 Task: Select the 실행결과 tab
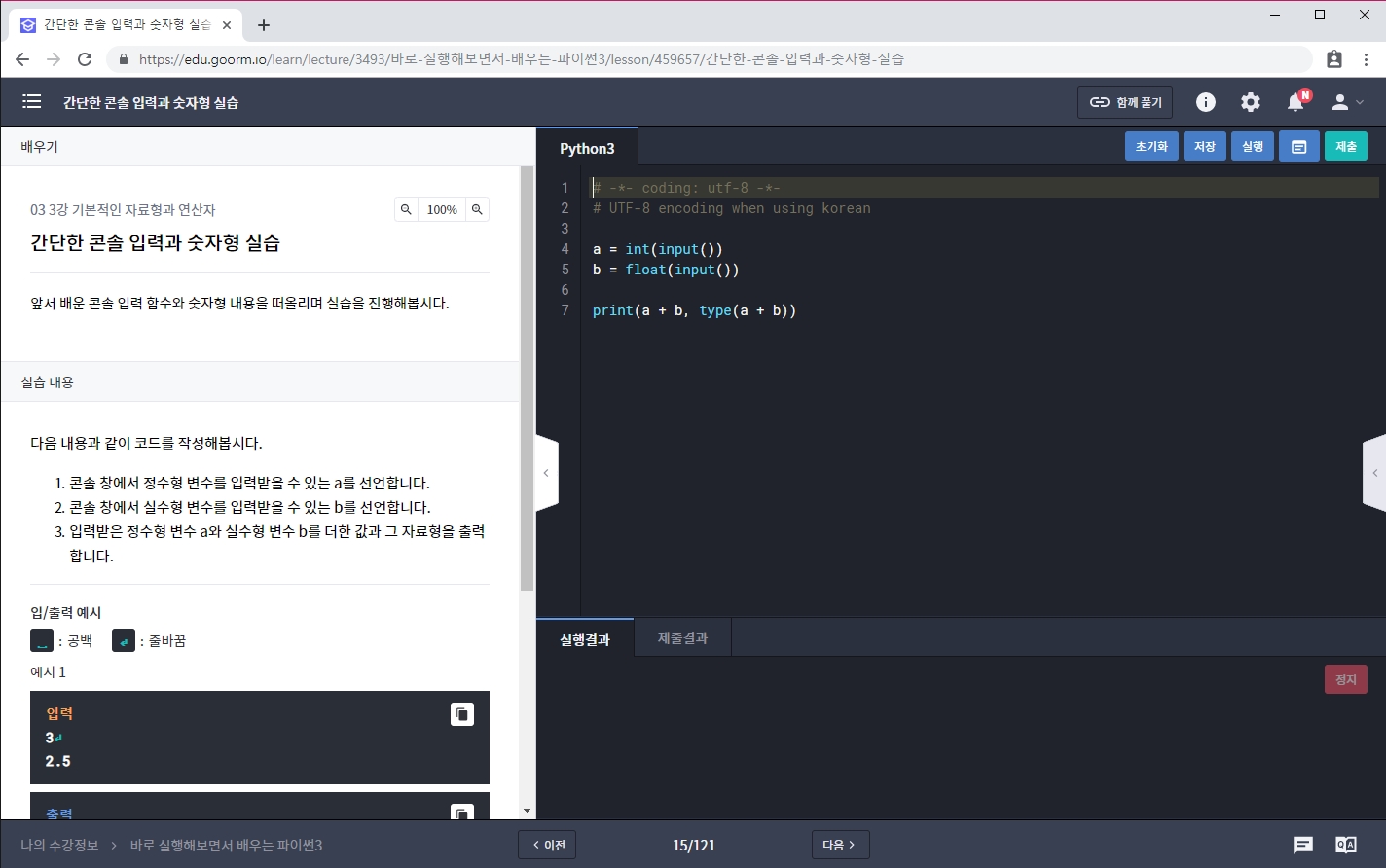[x=584, y=639]
